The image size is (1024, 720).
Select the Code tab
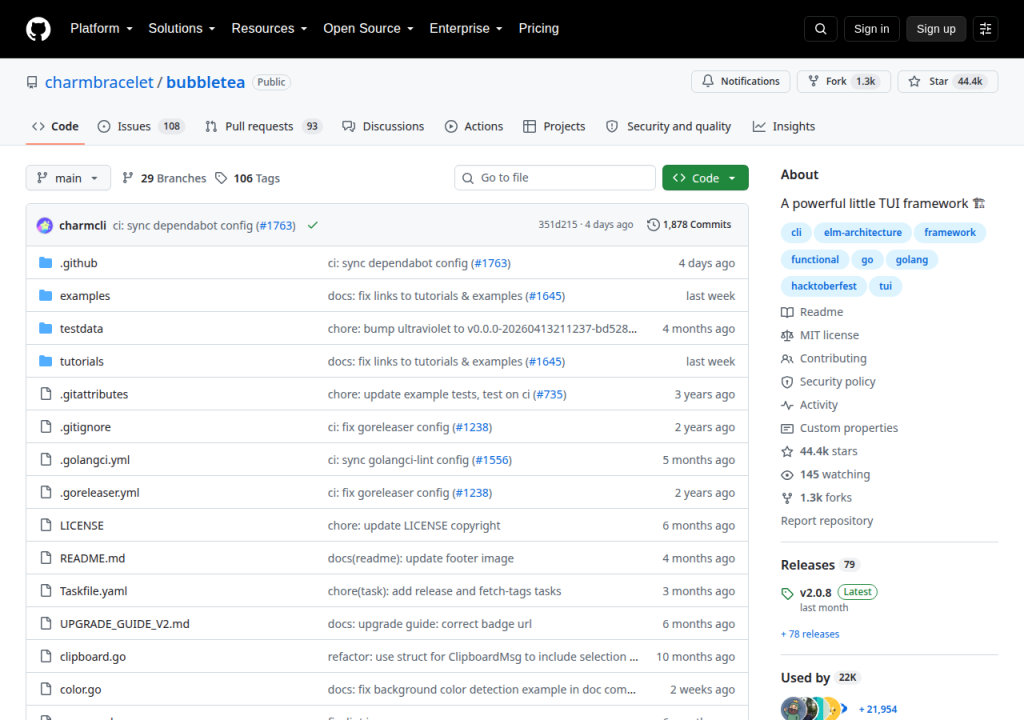pos(56,126)
